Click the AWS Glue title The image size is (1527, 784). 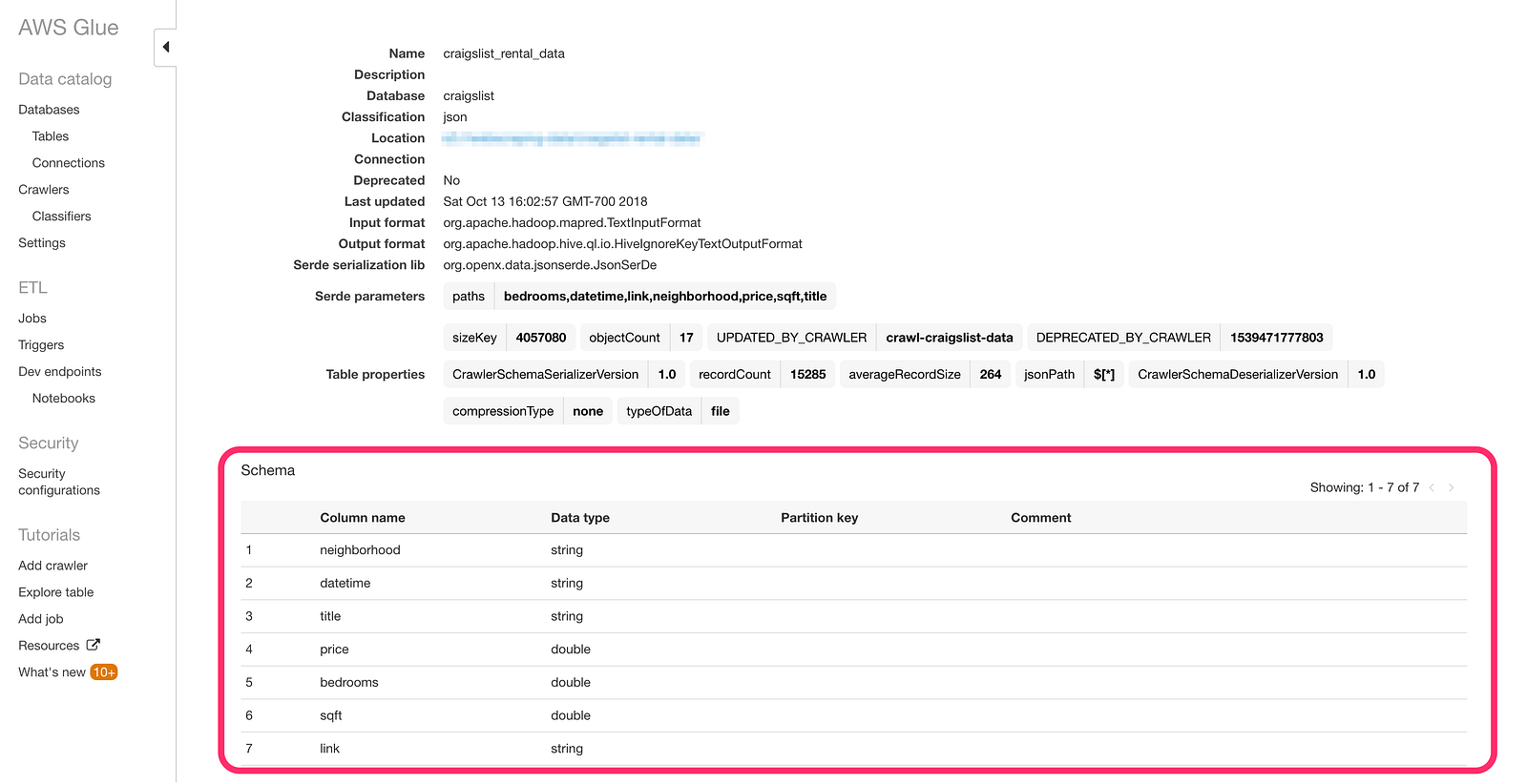pyautogui.click(x=69, y=28)
